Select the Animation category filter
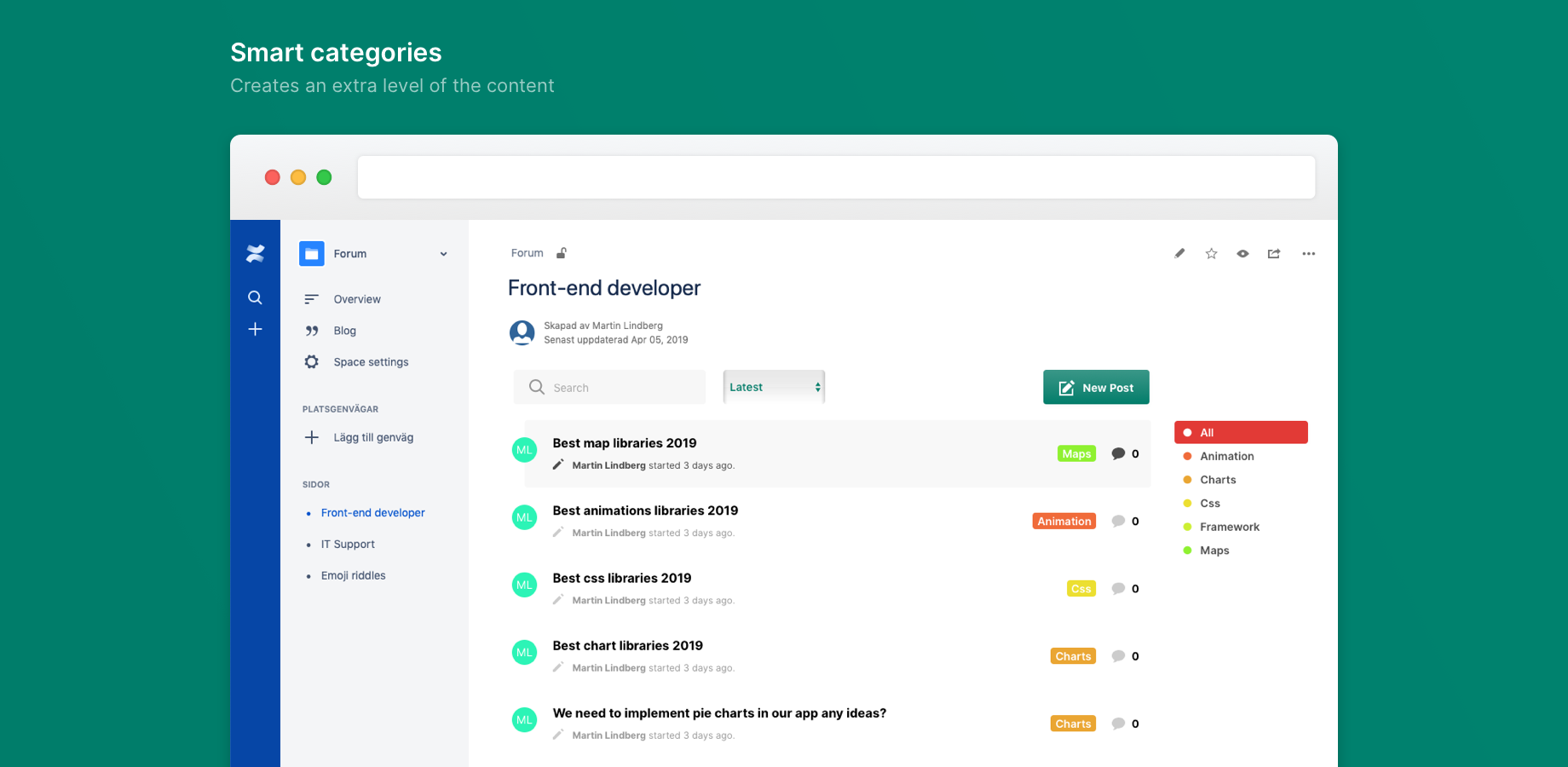 pyautogui.click(x=1227, y=456)
